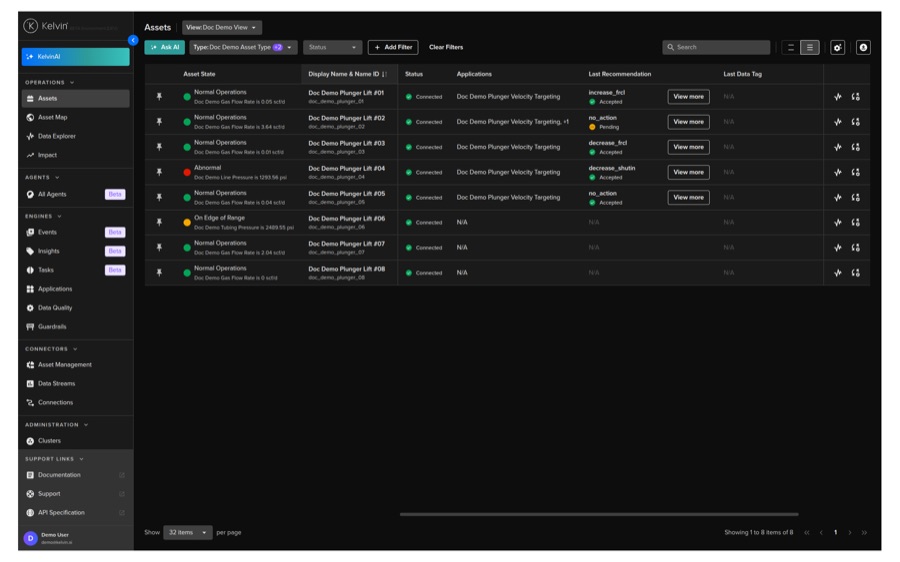Click the horizontal scrollbar below the table
This screenshot has width=900, height=562.
599,514
